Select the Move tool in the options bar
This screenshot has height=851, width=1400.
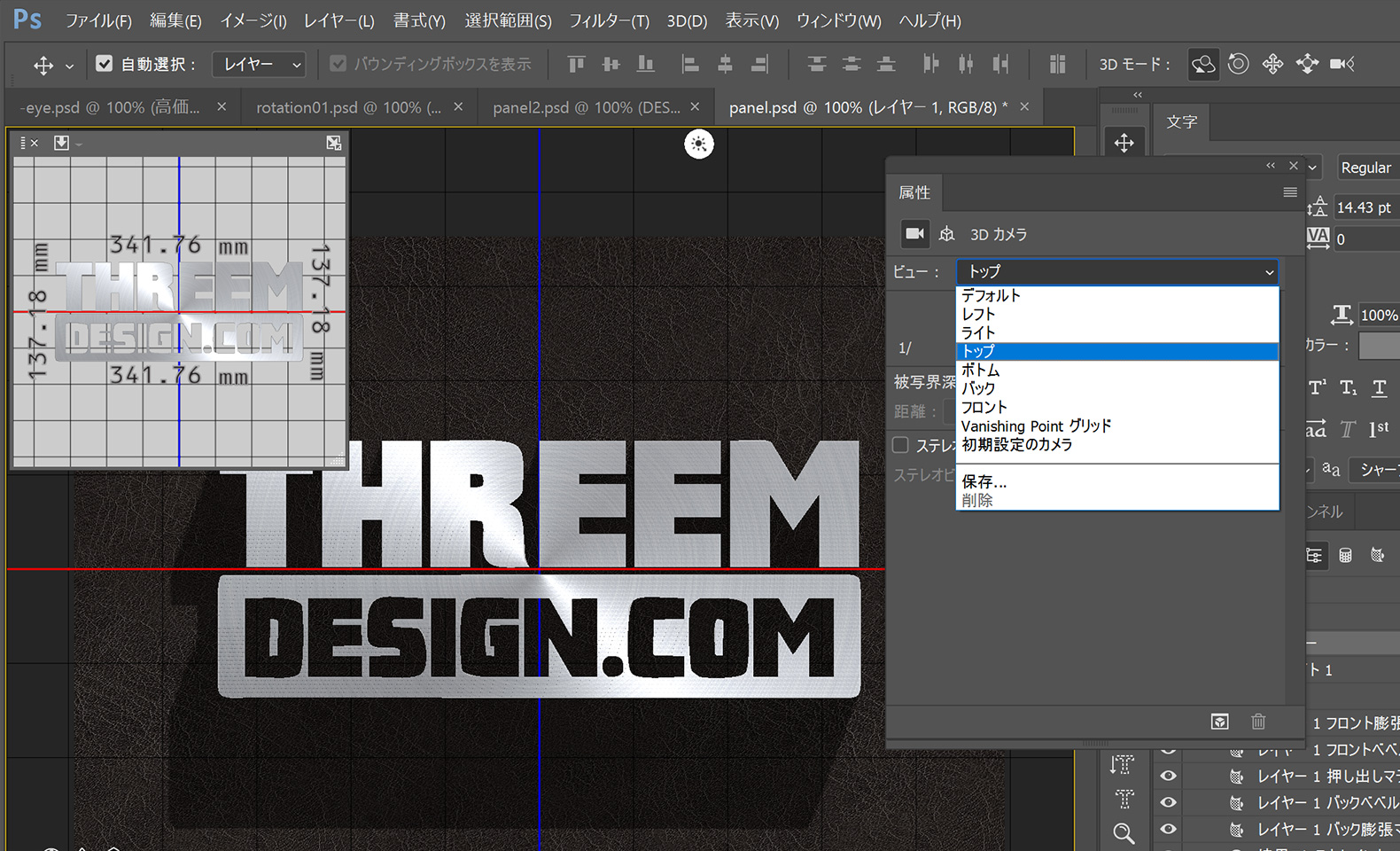click(x=43, y=65)
